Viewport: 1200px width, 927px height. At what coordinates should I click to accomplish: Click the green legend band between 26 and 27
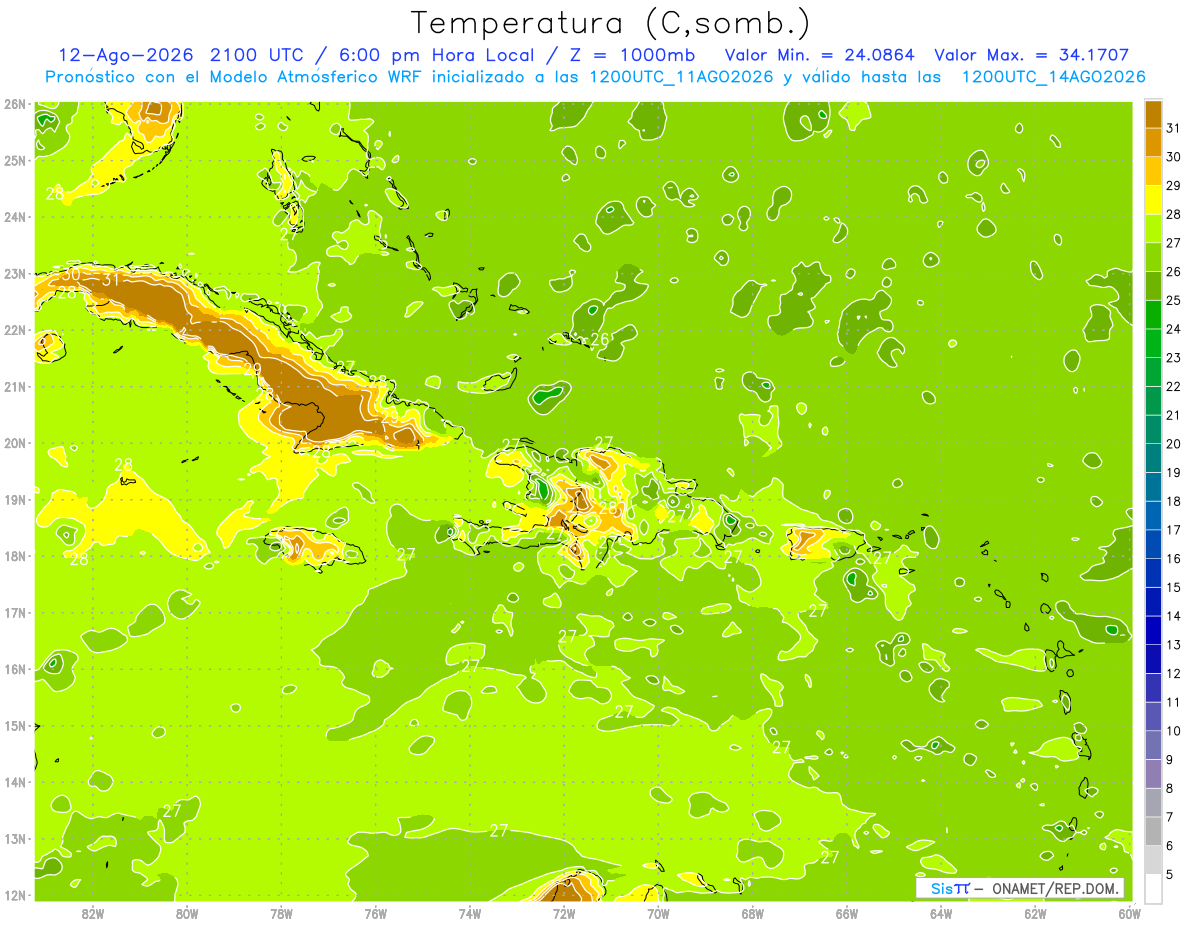click(1153, 257)
